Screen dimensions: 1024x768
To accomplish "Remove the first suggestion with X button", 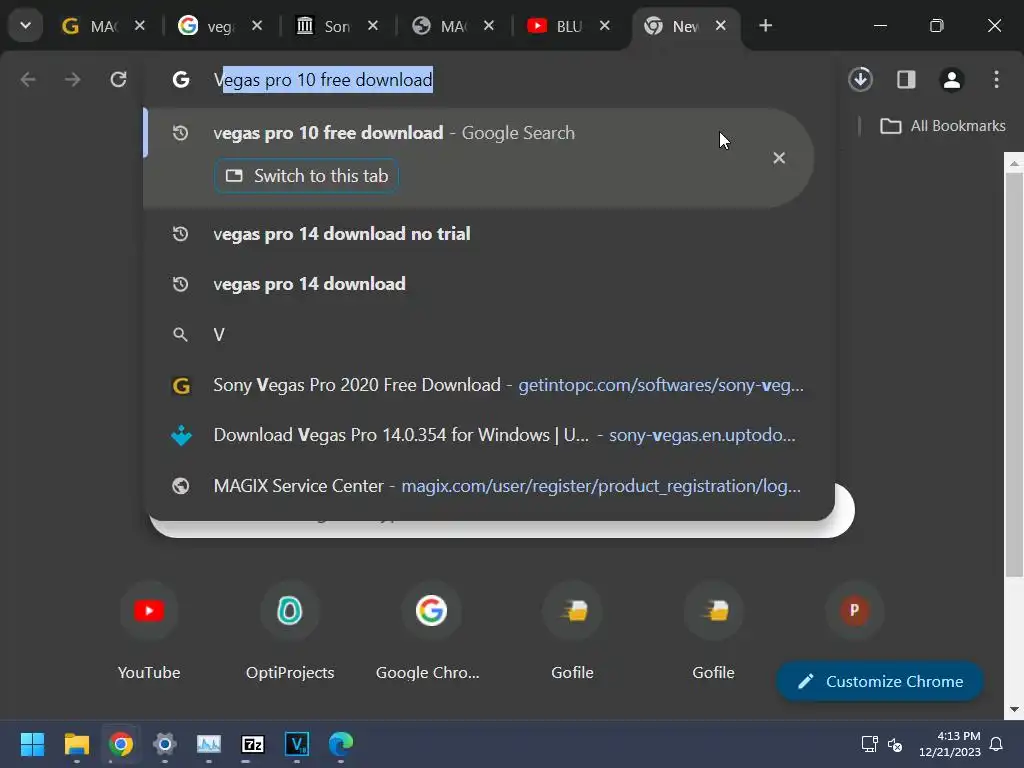I will (778, 158).
